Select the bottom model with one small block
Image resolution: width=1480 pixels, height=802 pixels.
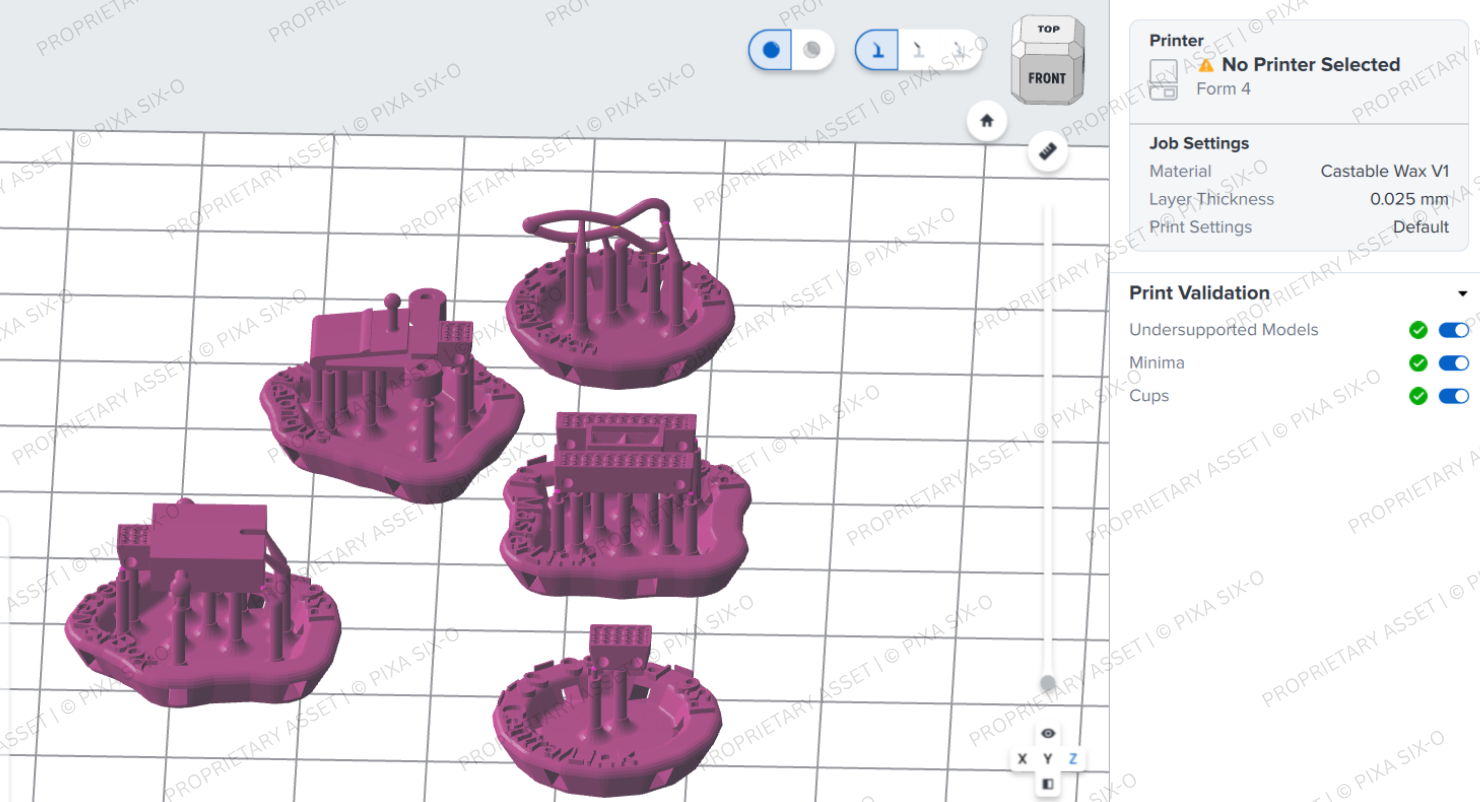606,710
